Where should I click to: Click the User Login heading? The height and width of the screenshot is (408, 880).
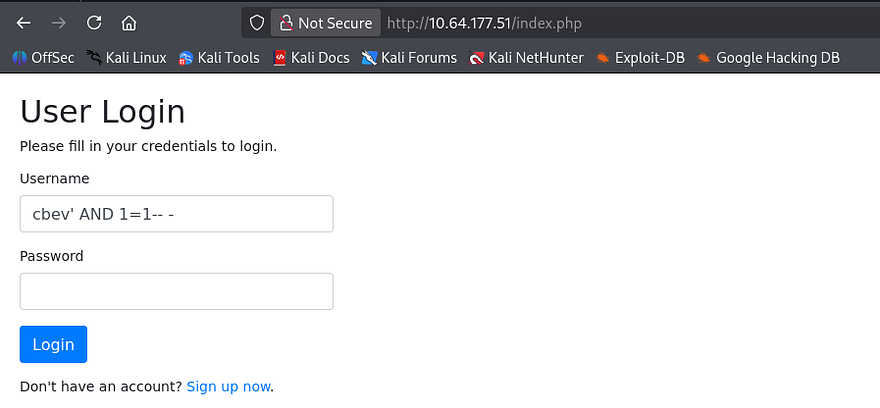click(x=102, y=111)
